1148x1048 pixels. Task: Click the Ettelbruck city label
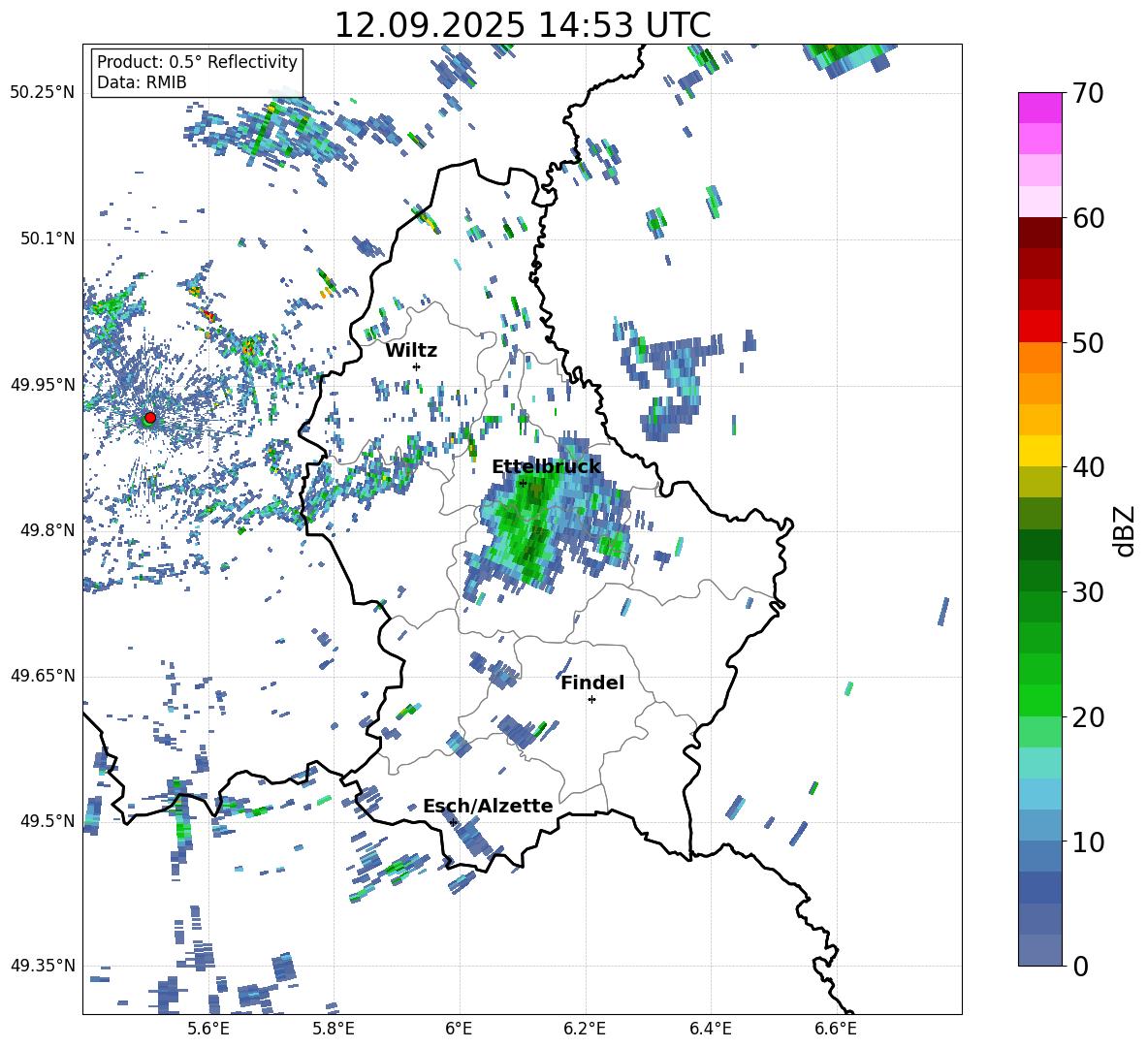[x=546, y=466]
